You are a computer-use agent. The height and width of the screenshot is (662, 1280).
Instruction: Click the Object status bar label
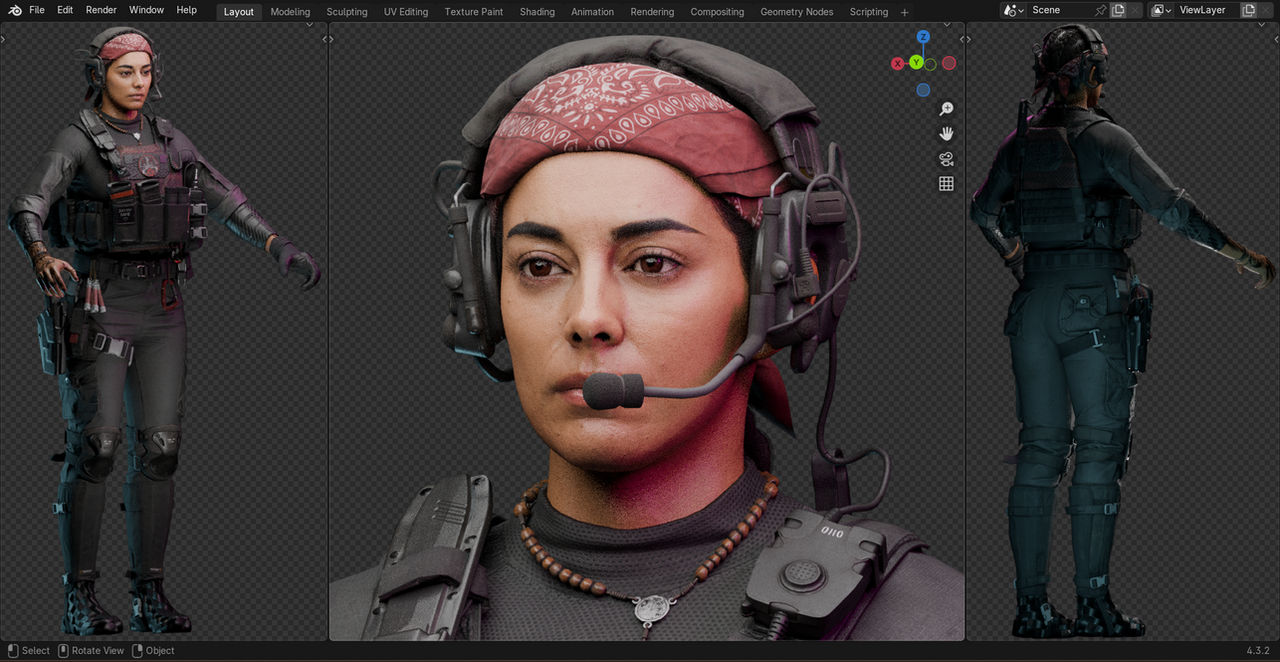(160, 651)
